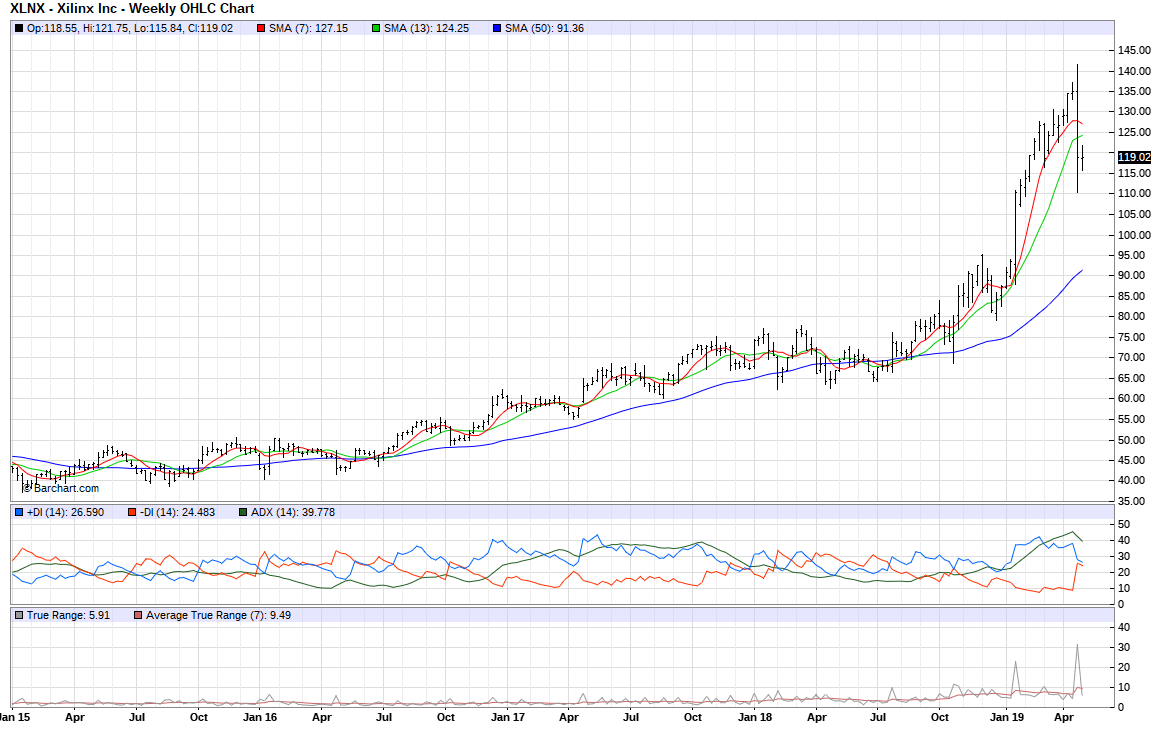This screenshot has width=1156, height=748.
Task: Click the 35.00 price axis label
Action: 1132,501
